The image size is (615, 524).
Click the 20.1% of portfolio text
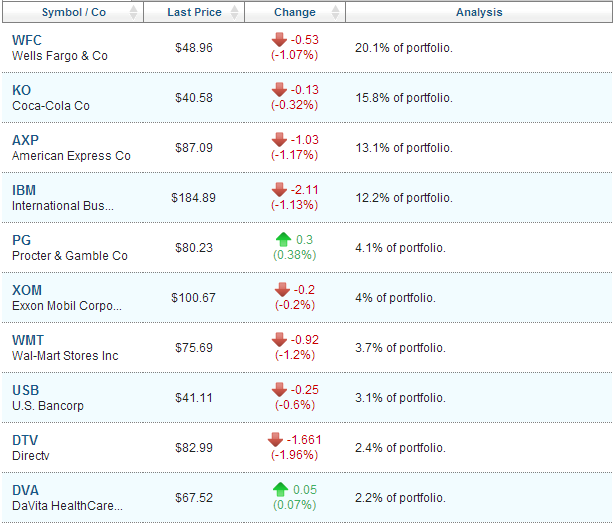[x=404, y=48]
